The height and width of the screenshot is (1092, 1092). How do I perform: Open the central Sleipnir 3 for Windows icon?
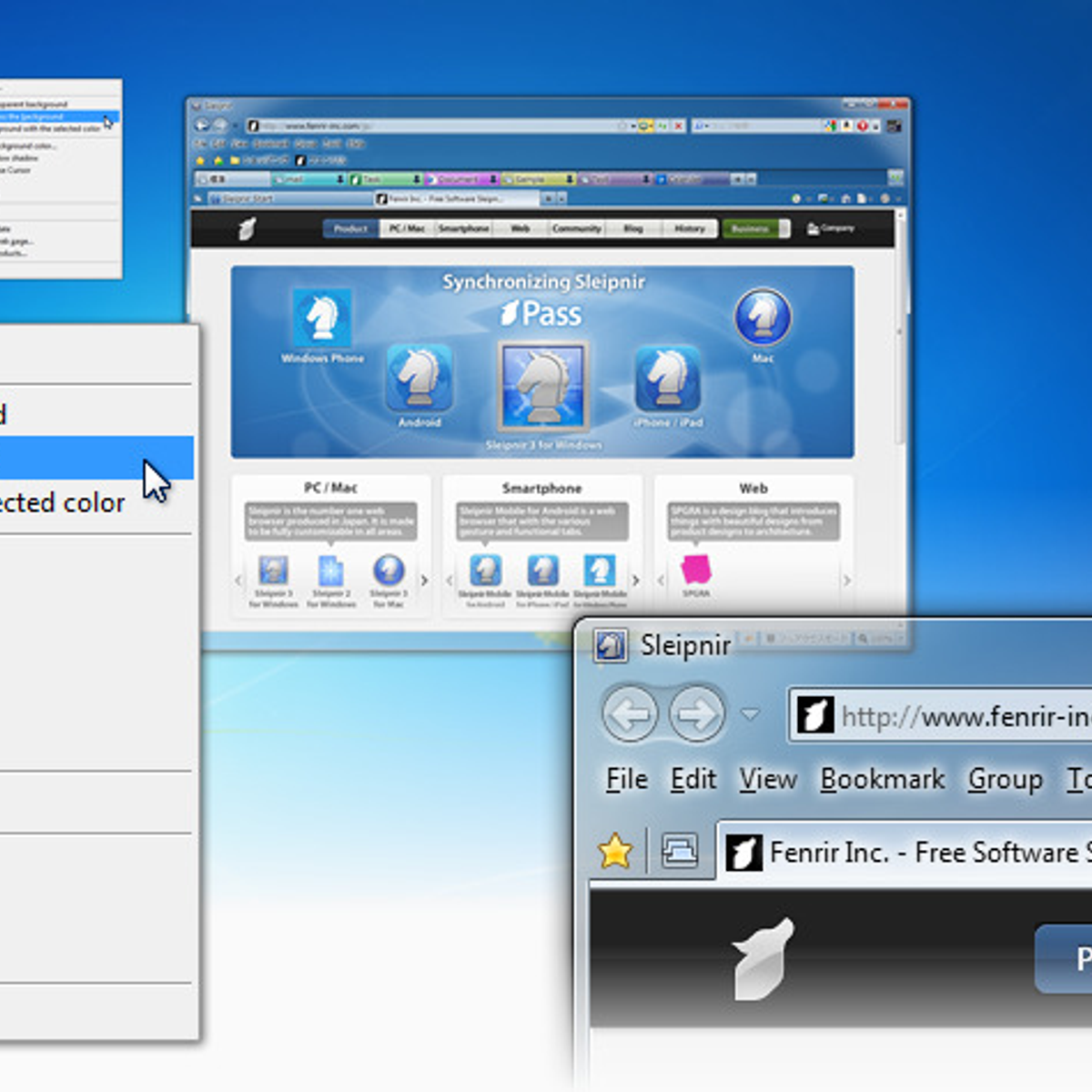point(543,387)
